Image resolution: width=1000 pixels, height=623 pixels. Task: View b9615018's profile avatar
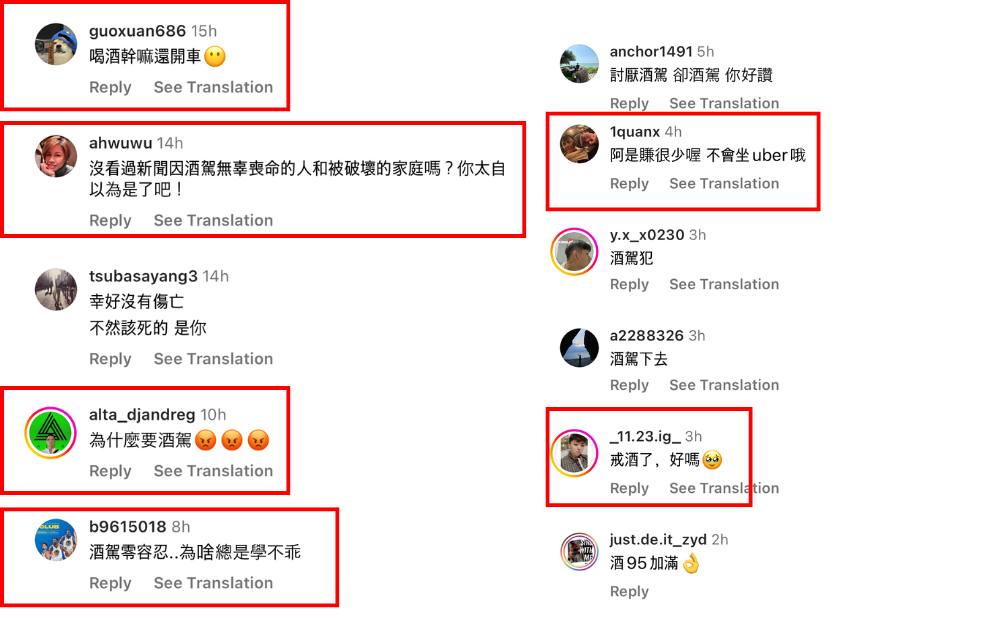pos(56,539)
